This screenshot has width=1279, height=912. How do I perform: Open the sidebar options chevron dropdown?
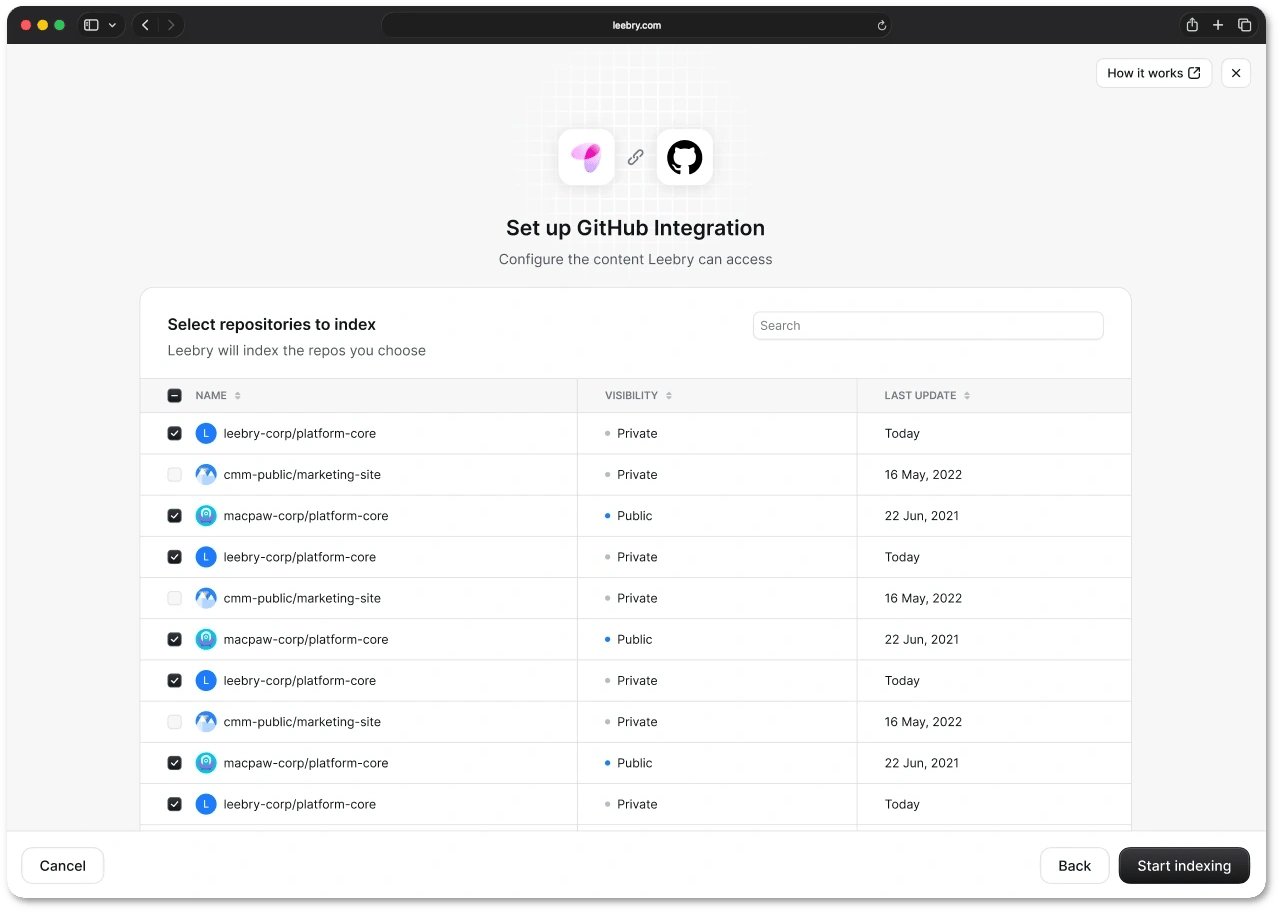click(112, 25)
